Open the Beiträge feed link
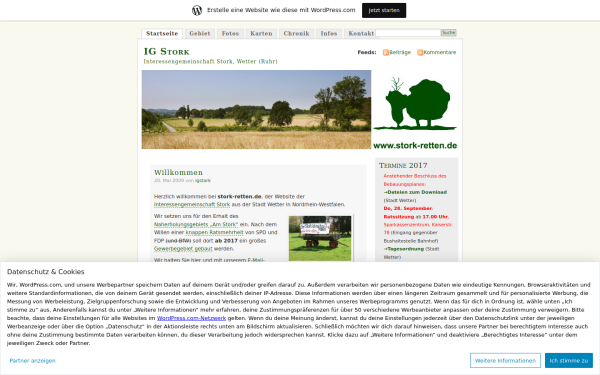The height and width of the screenshot is (375, 600). 400,52
